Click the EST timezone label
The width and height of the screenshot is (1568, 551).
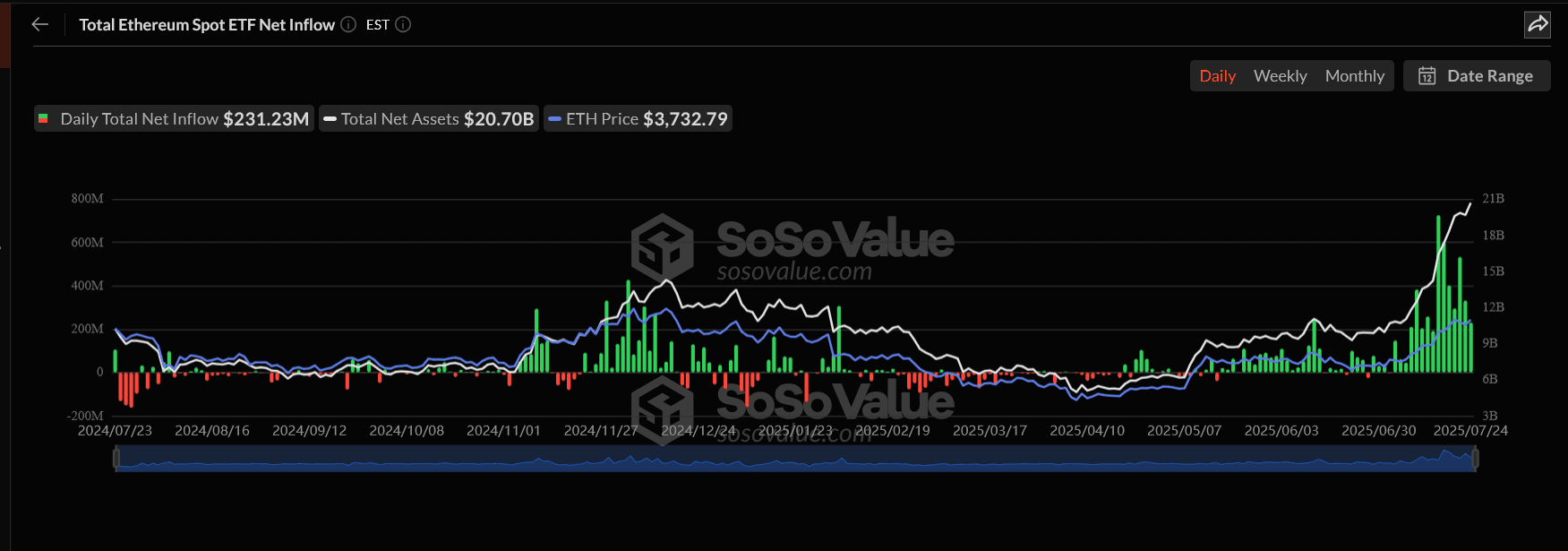click(377, 25)
